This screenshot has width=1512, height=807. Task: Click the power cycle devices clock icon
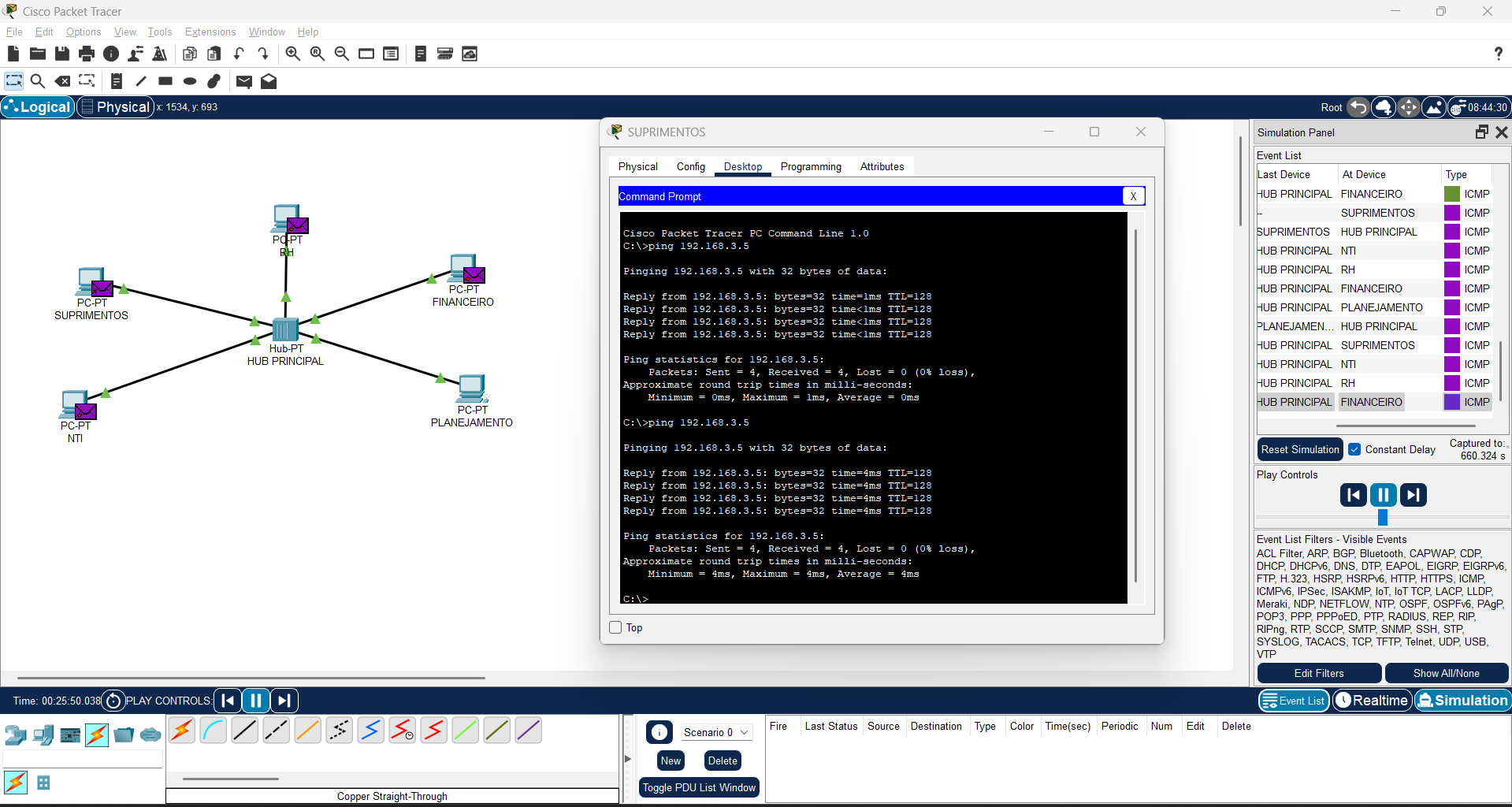click(113, 701)
